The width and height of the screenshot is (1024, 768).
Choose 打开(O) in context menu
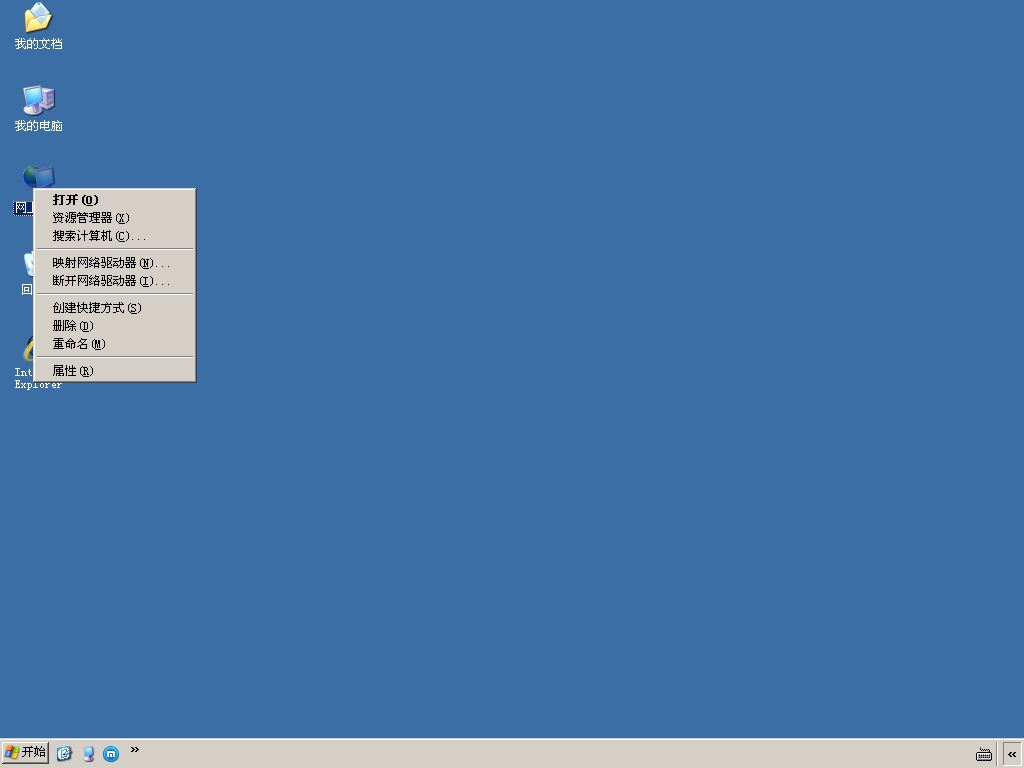click(x=115, y=200)
